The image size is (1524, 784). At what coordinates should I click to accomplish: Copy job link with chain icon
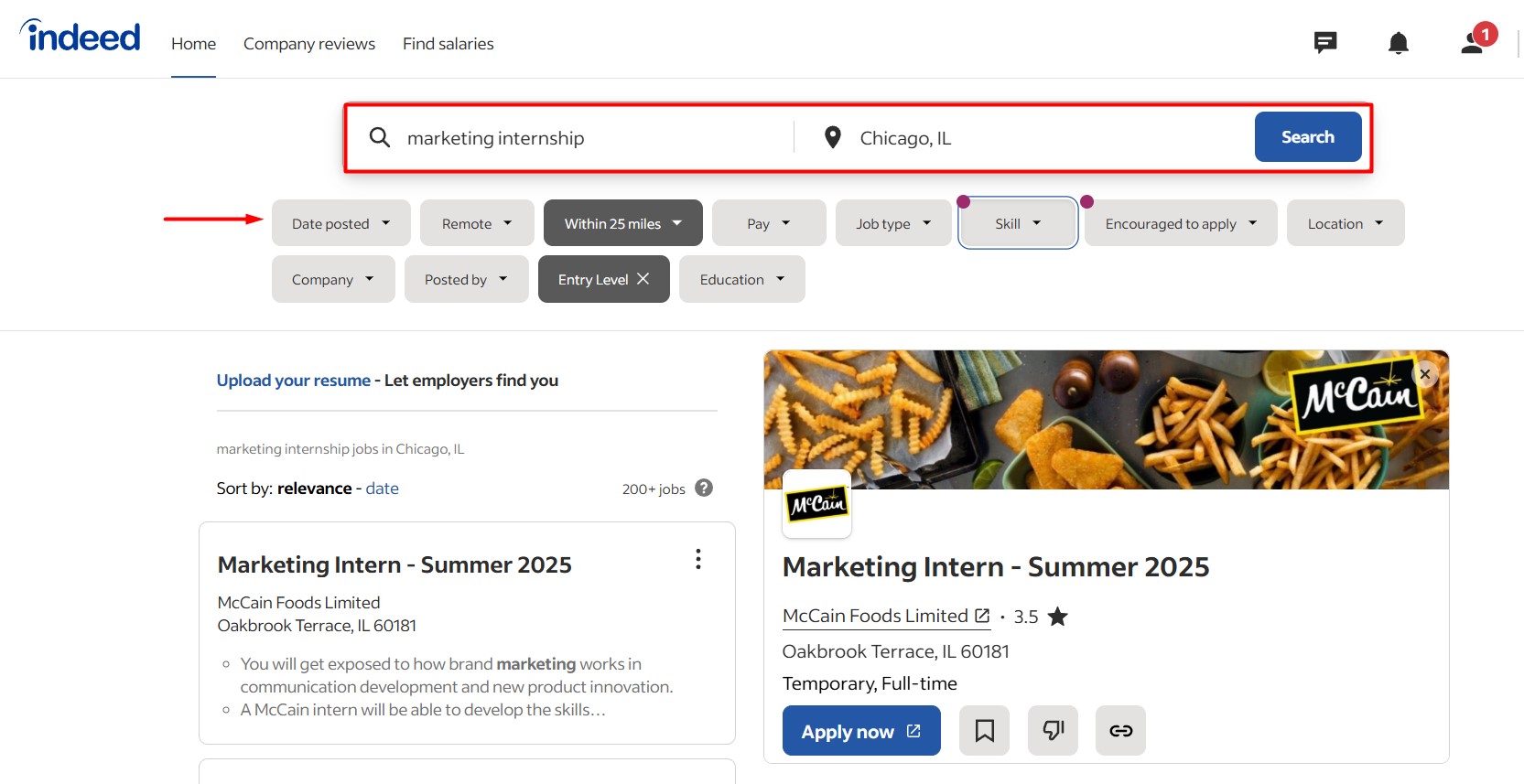1120,730
